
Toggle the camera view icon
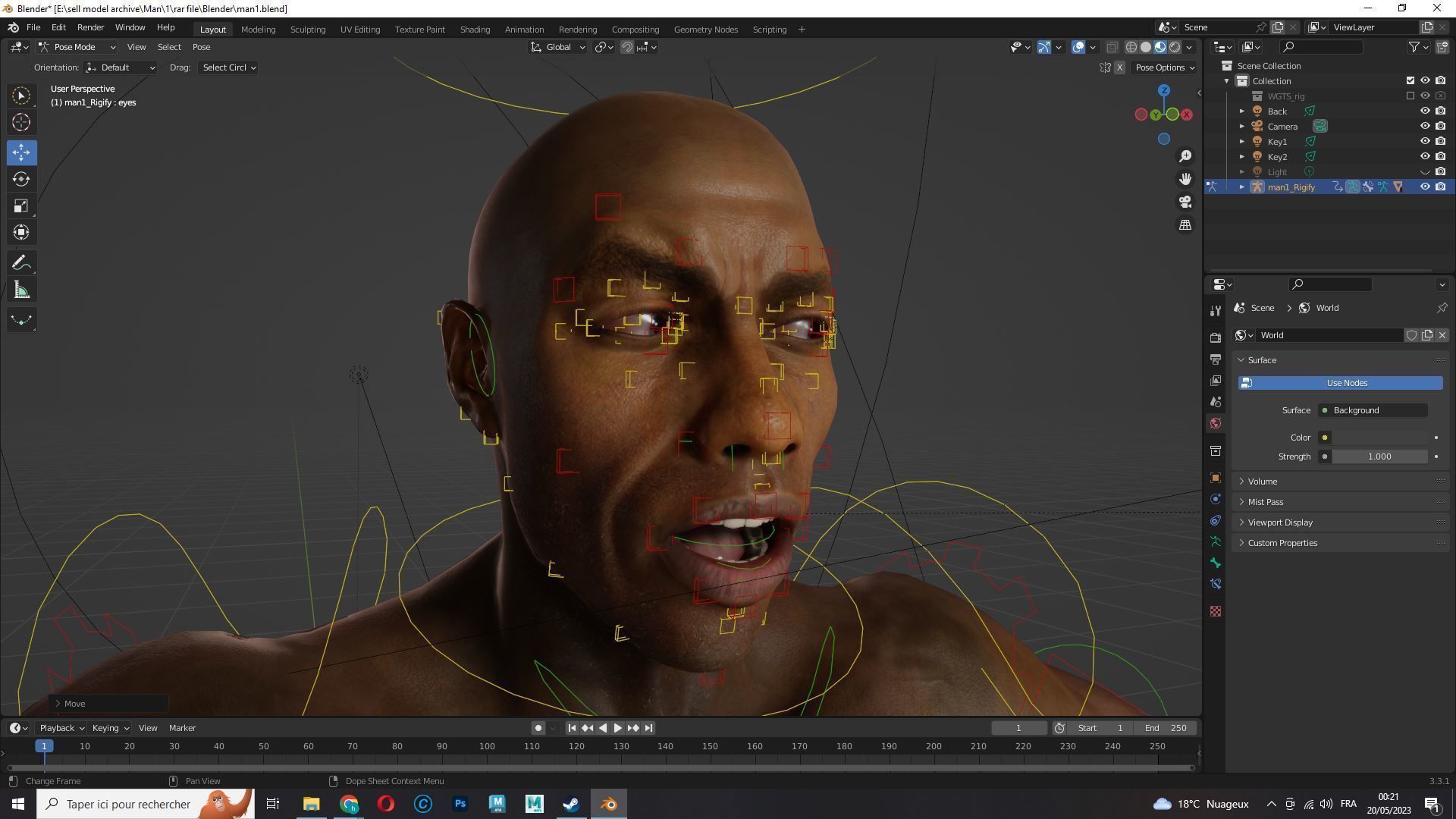(x=1185, y=202)
